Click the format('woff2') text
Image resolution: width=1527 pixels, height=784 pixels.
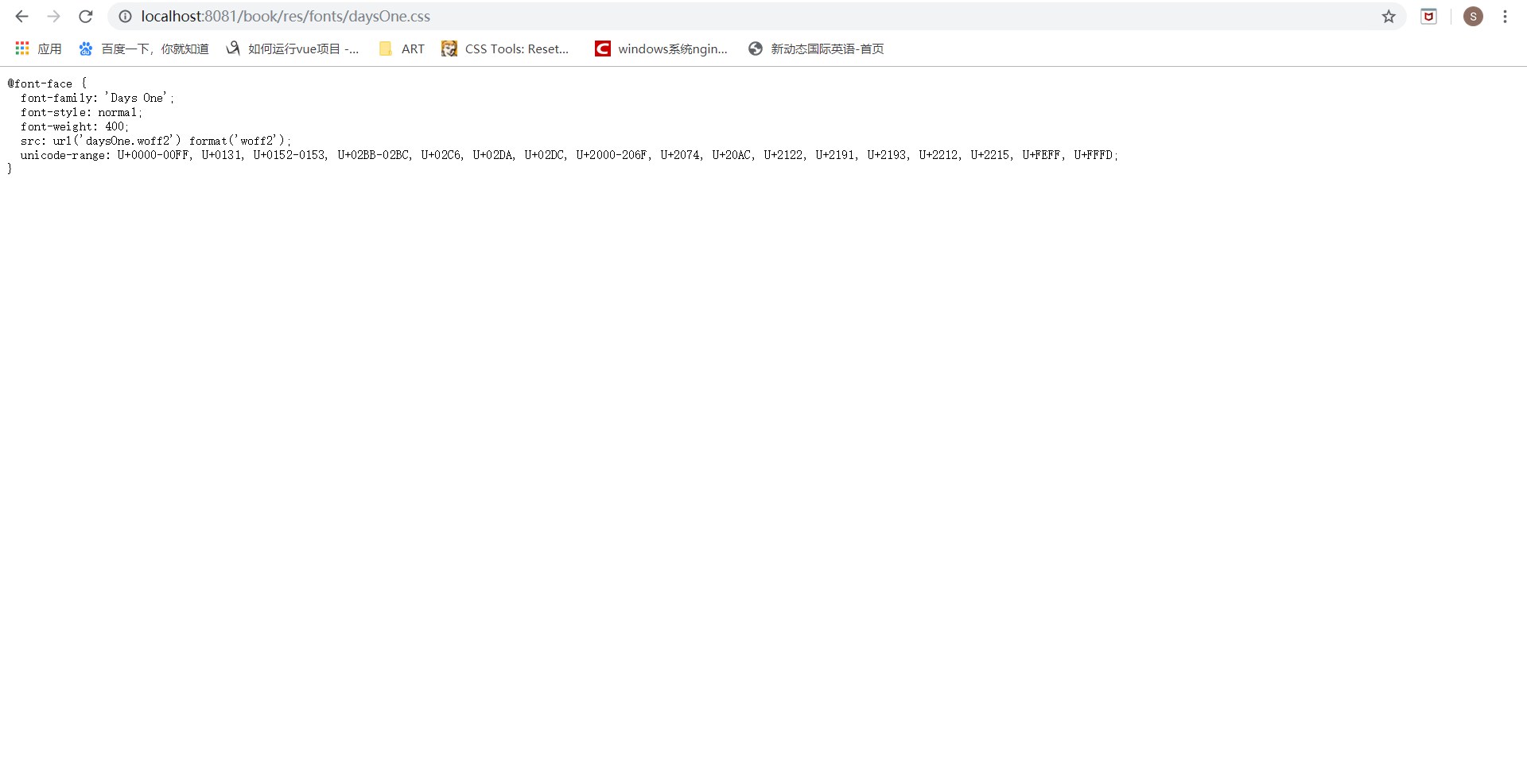tap(239, 141)
